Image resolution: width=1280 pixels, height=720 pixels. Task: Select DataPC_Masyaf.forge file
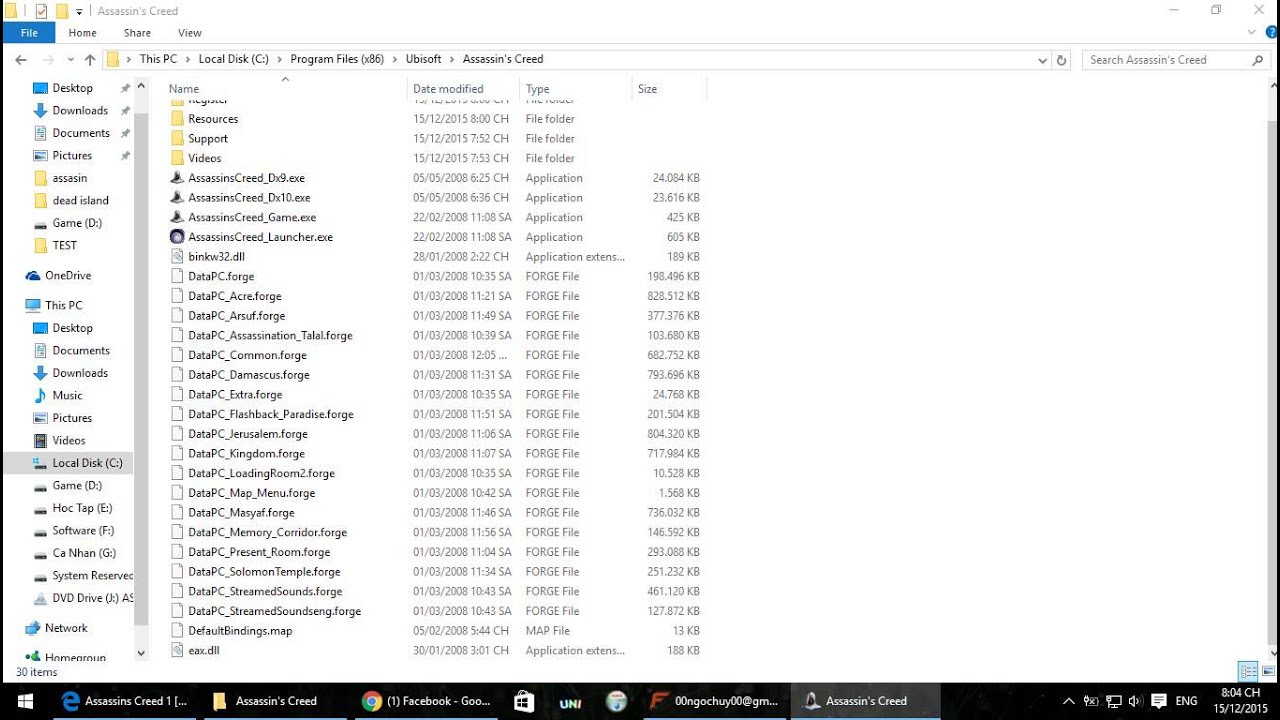pyautogui.click(x=241, y=513)
